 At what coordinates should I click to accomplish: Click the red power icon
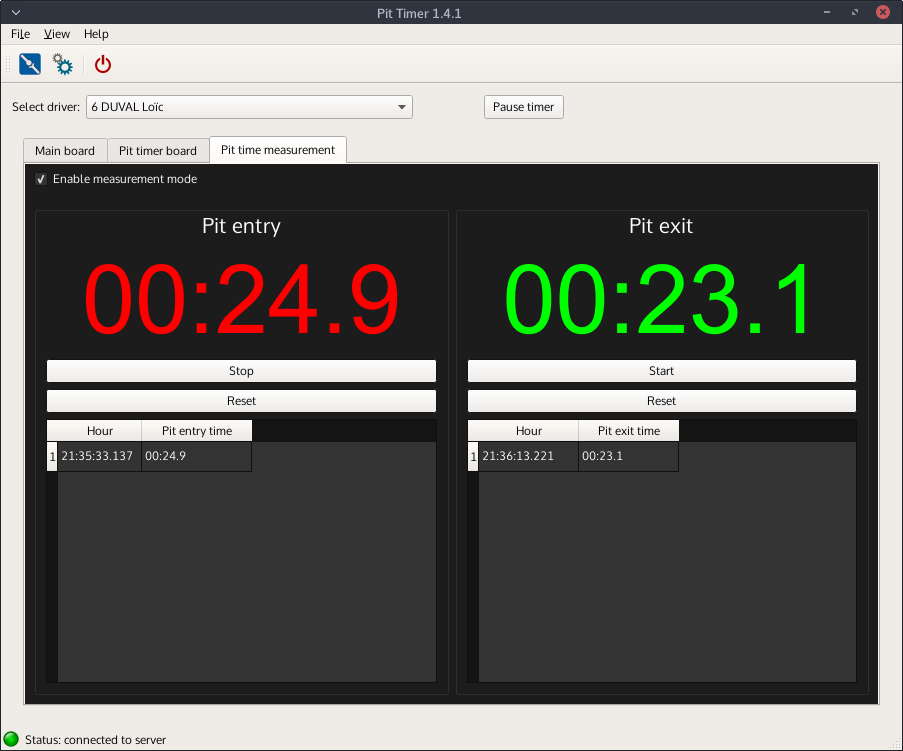point(103,65)
